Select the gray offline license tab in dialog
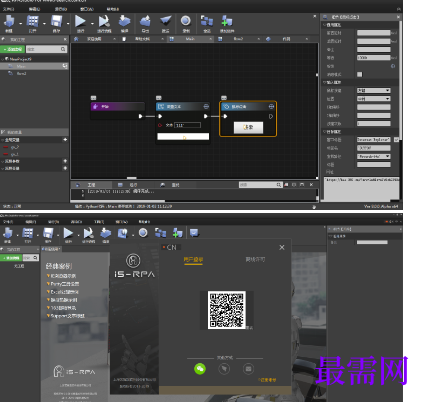This screenshot has height=402, width=427. click(255, 259)
